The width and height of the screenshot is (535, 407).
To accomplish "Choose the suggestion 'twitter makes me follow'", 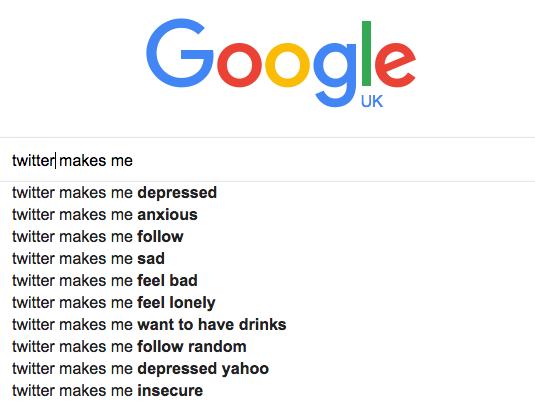I will 268,237.
